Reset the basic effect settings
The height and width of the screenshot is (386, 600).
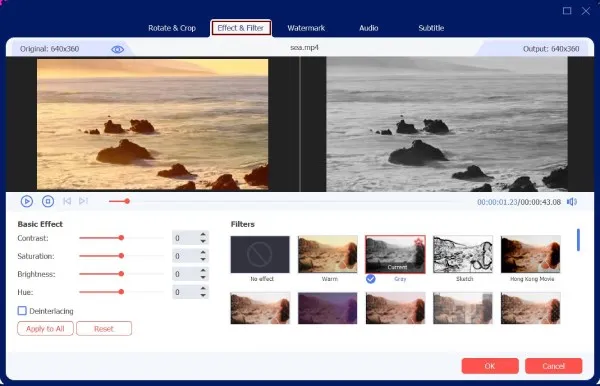pos(104,329)
